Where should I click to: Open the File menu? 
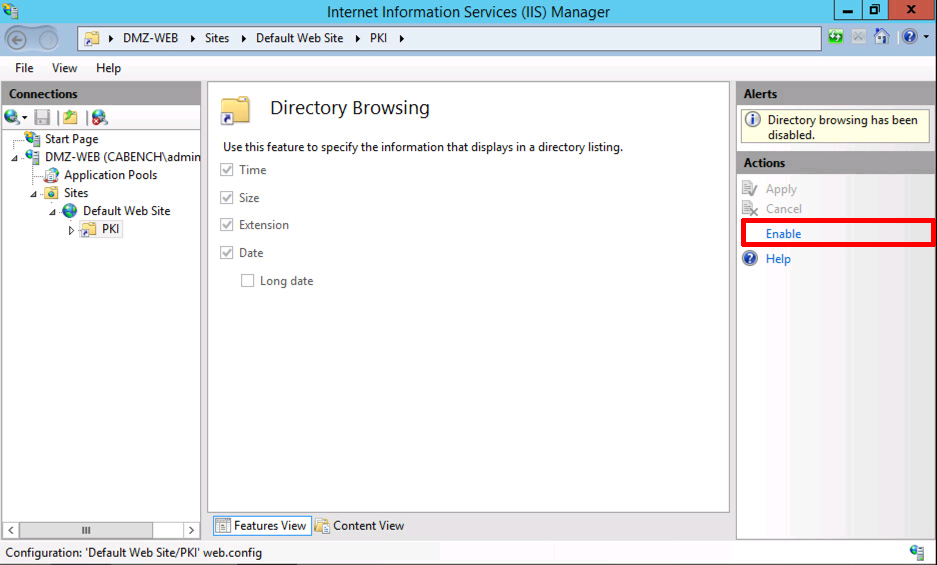point(24,68)
